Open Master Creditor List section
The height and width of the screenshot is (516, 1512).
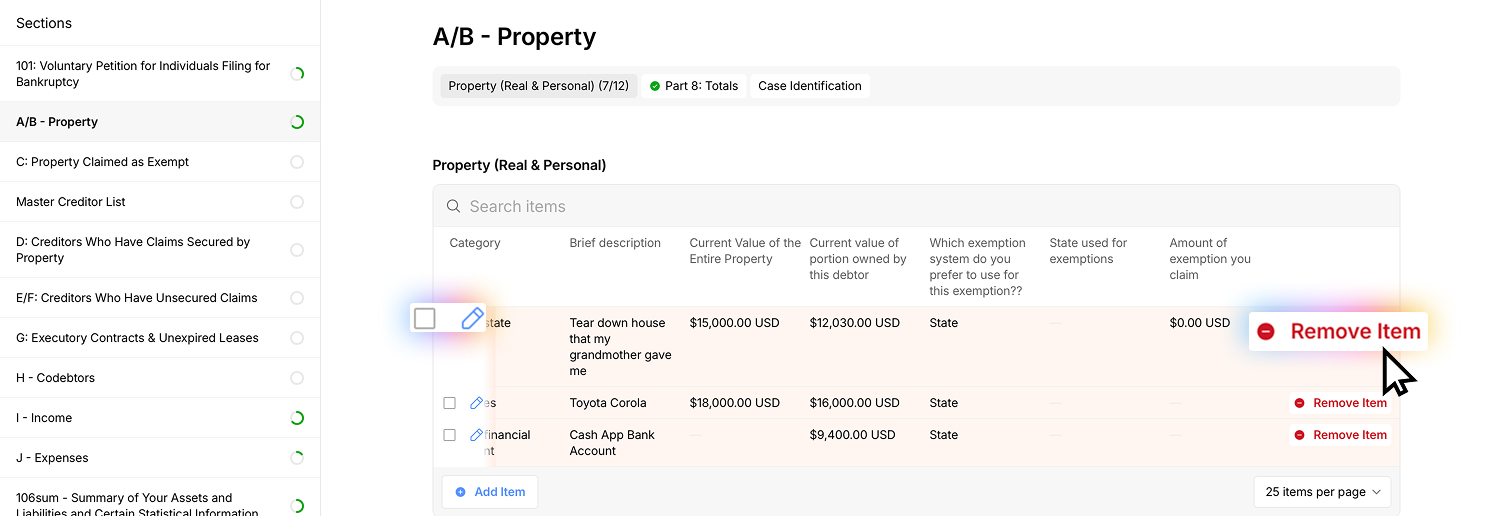pos(71,202)
